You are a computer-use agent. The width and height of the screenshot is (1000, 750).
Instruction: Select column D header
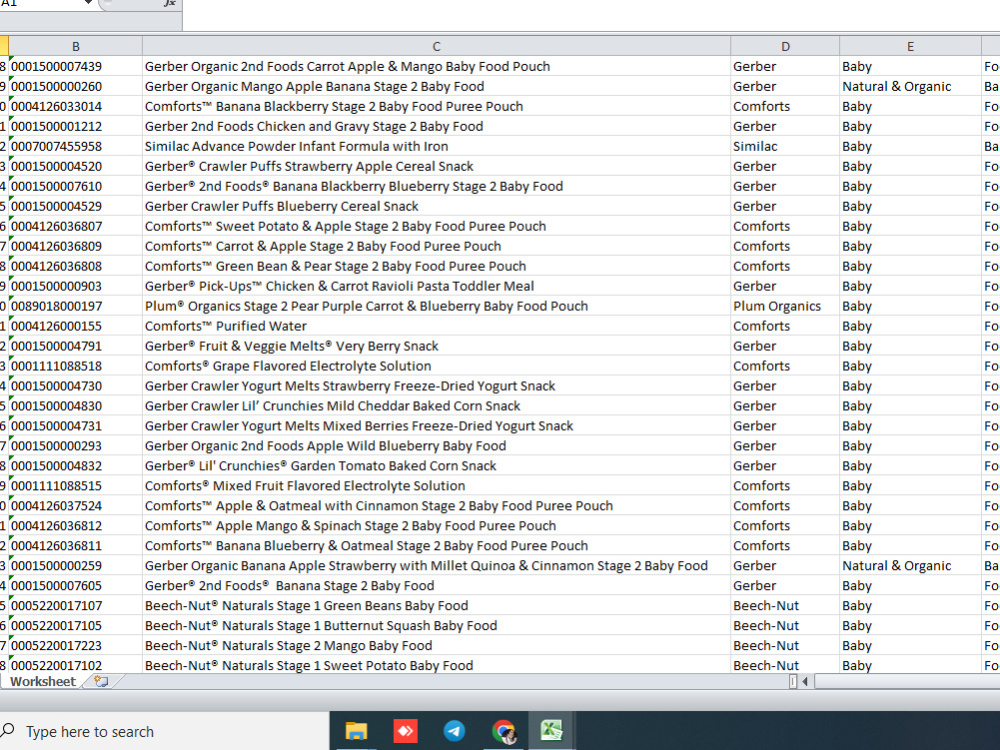785,46
